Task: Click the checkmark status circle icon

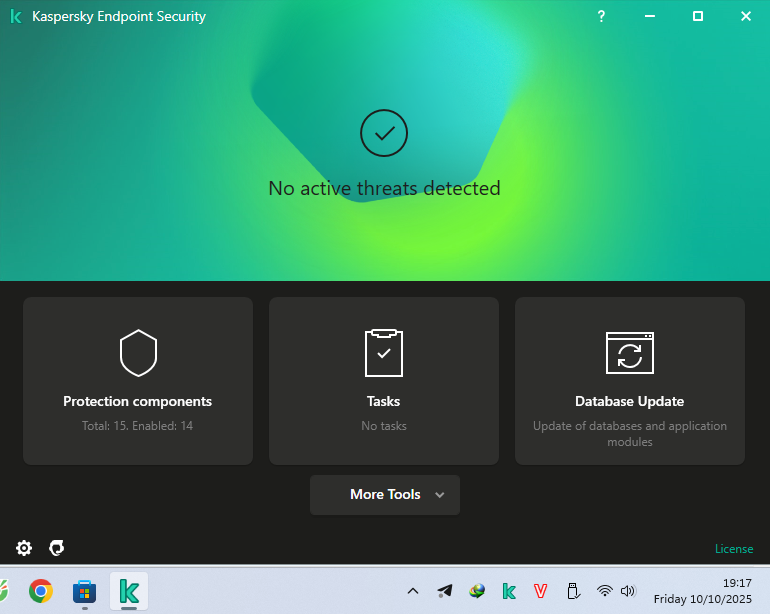Action: tap(384, 133)
